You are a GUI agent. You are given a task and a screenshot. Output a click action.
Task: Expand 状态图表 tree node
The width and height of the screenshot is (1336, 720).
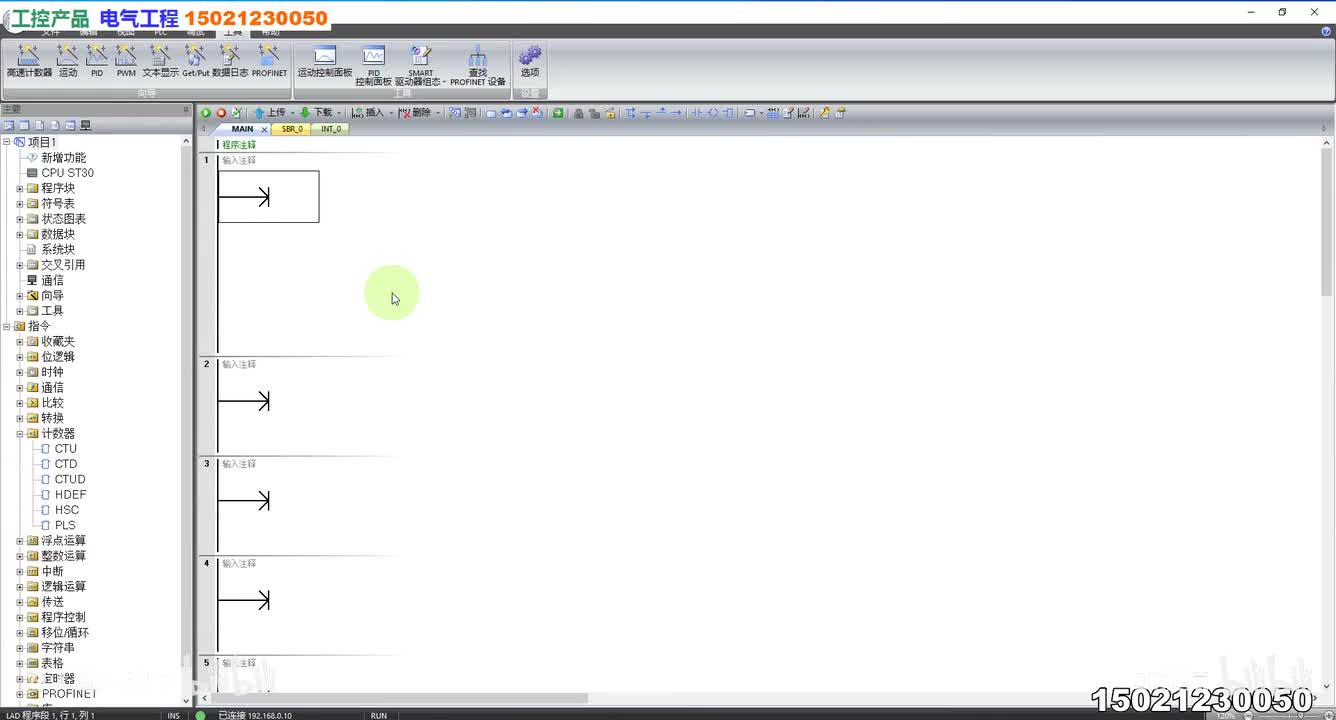20,219
